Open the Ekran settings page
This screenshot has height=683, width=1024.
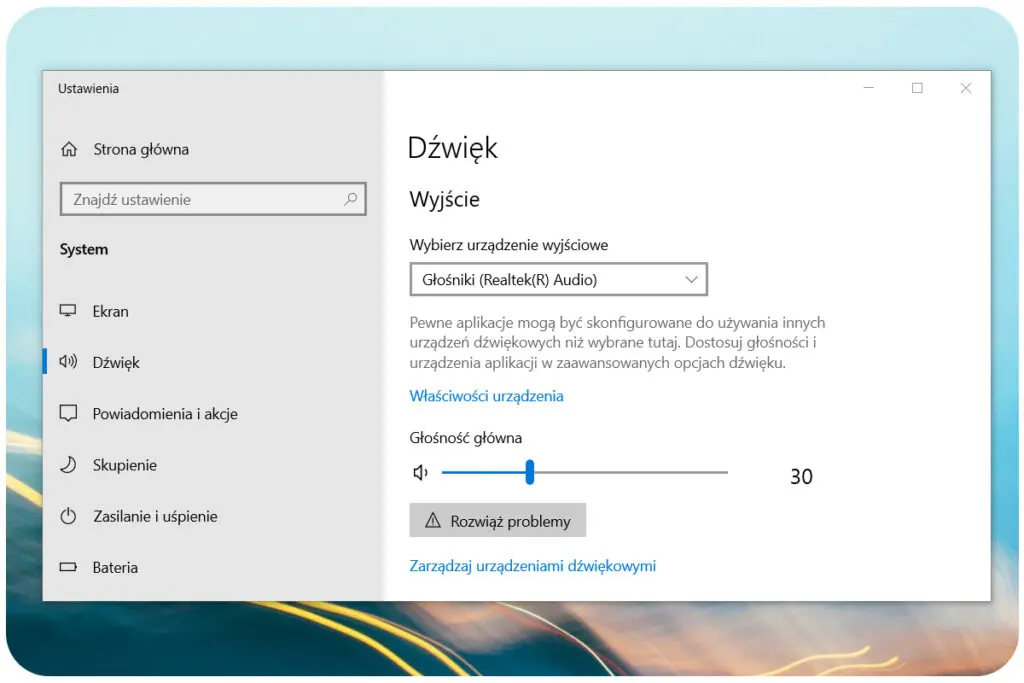tap(111, 311)
